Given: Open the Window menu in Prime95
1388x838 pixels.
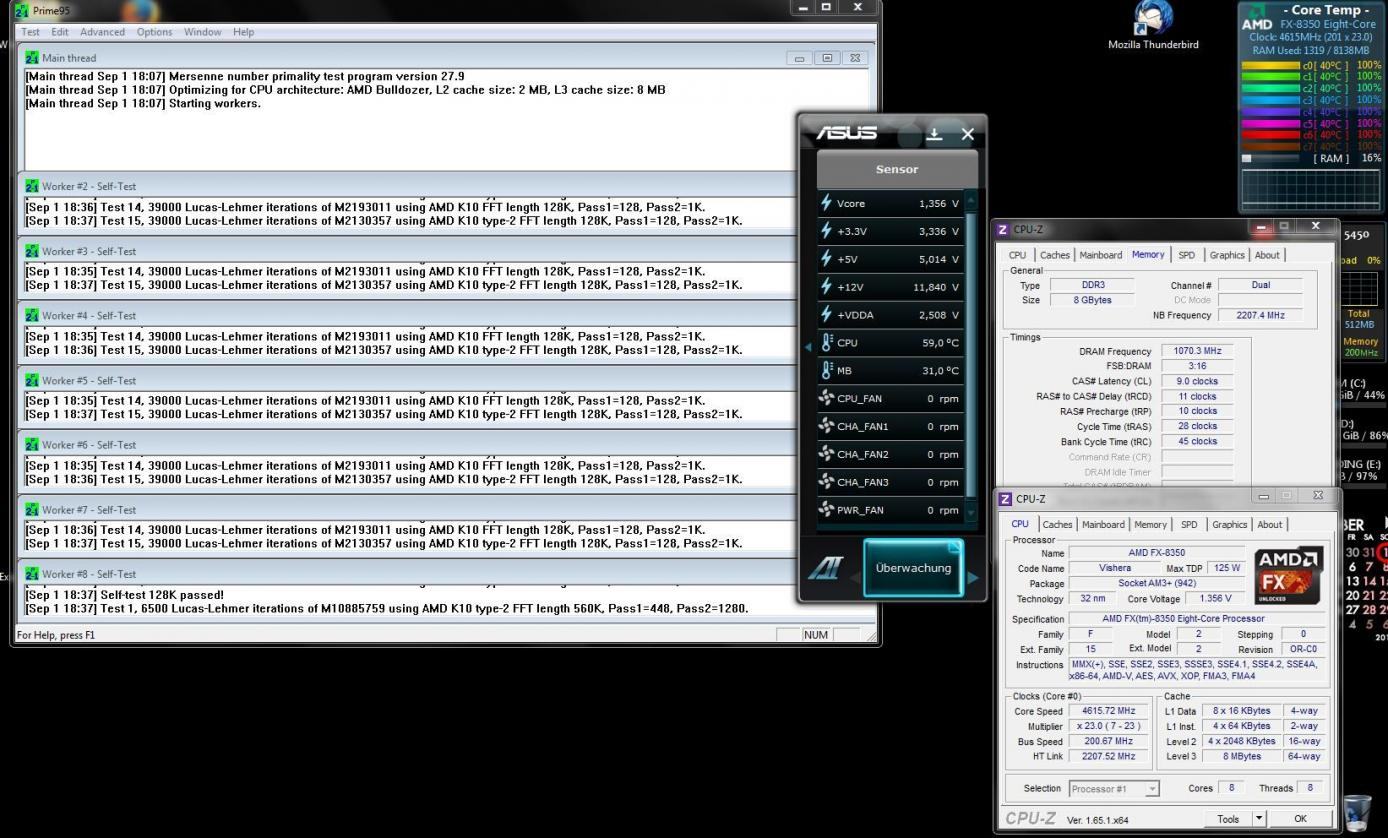Looking at the screenshot, I should [x=203, y=32].
